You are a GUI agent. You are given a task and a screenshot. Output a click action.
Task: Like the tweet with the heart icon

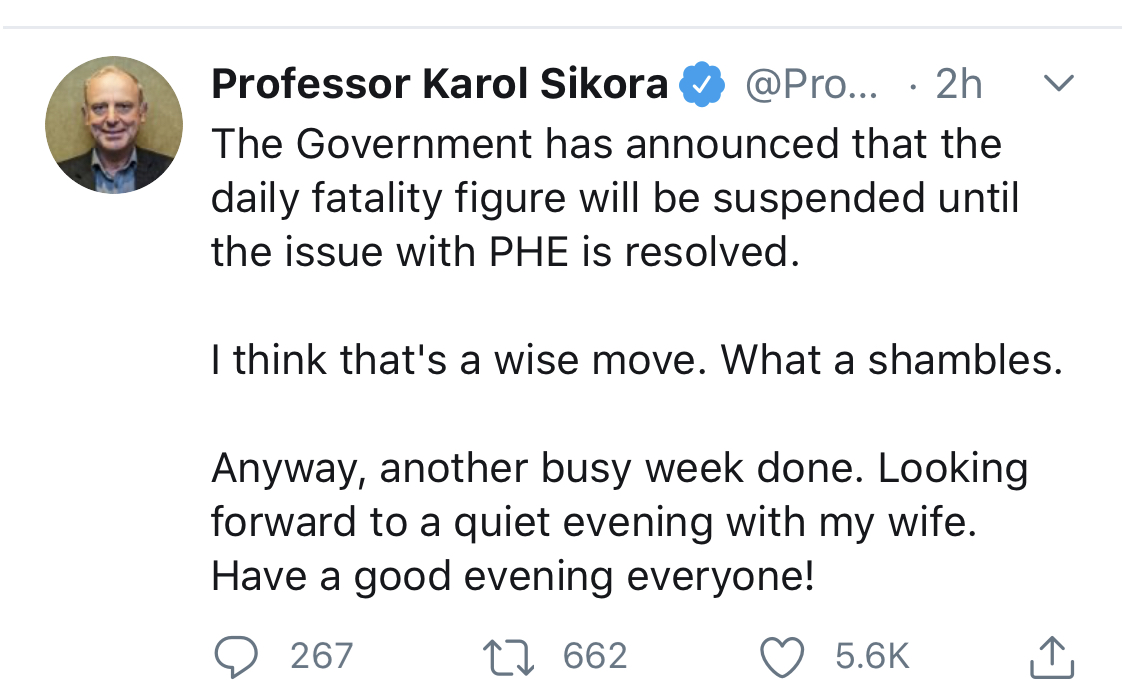[x=783, y=657]
